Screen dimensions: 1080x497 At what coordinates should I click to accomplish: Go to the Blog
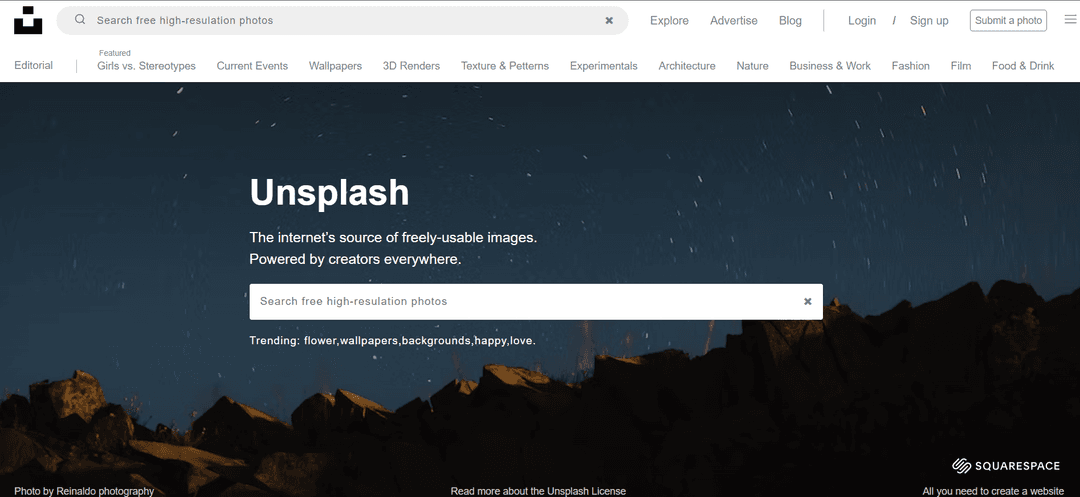tap(790, 21)
